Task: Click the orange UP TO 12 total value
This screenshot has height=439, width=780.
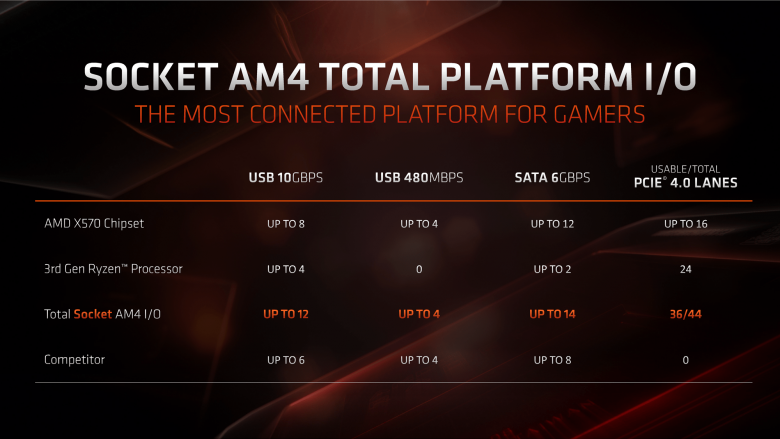Action: click(x=286, y=314)
